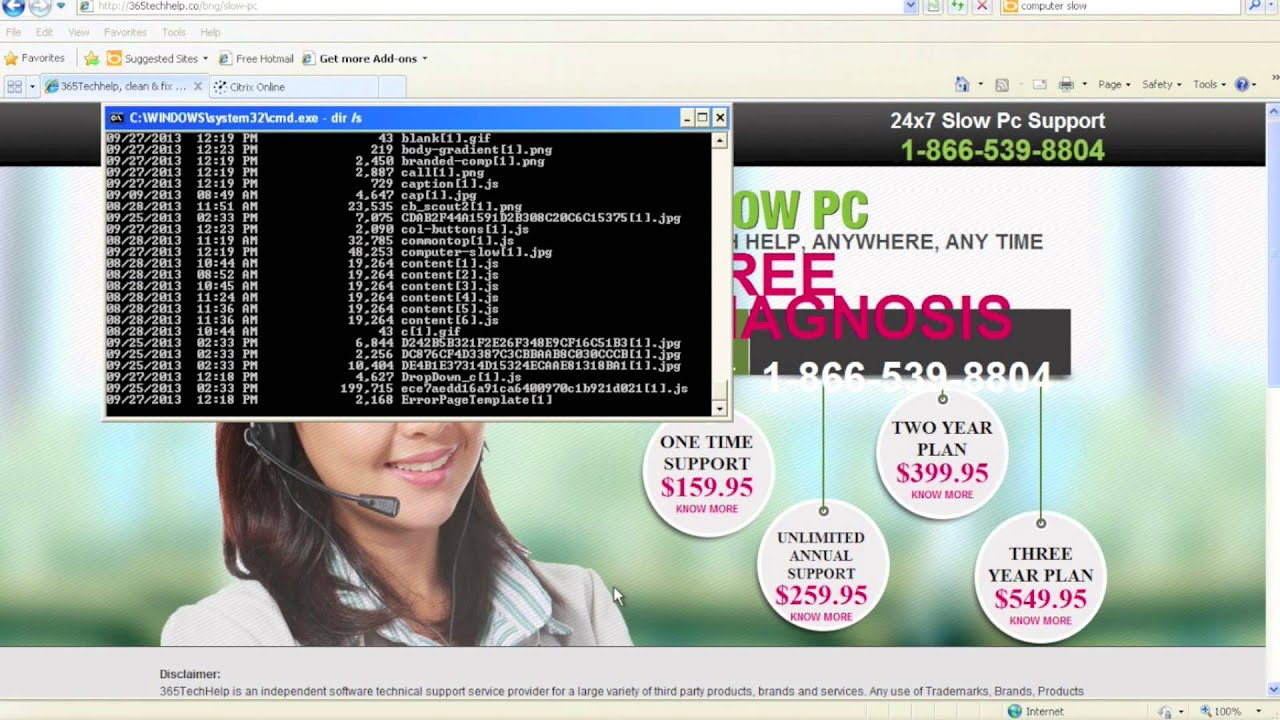
Task: Expand the Get more Add-ons dropdown arrow
Action: coord(424,59)
